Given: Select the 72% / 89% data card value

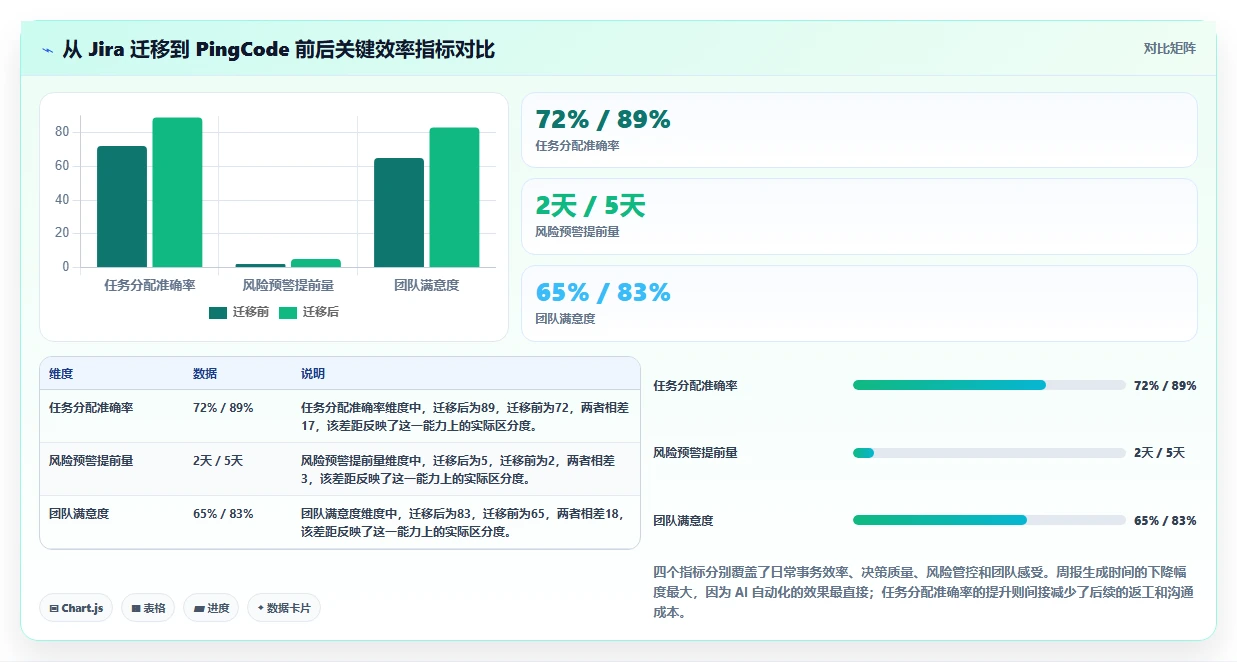Looking at the screenshot, I should click(603, 120).
